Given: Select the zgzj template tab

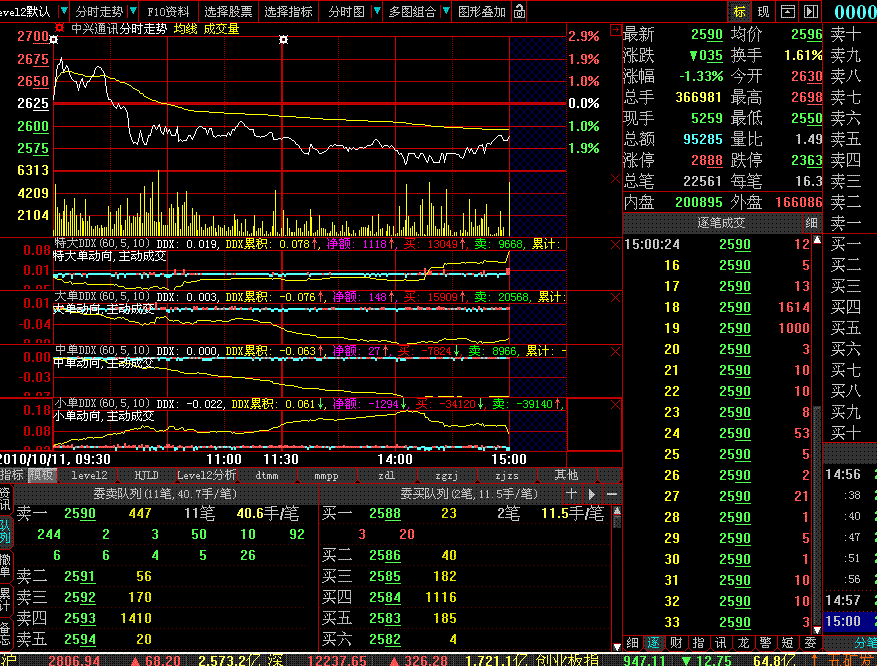Looking at the screenshot, I should point(446,475).
